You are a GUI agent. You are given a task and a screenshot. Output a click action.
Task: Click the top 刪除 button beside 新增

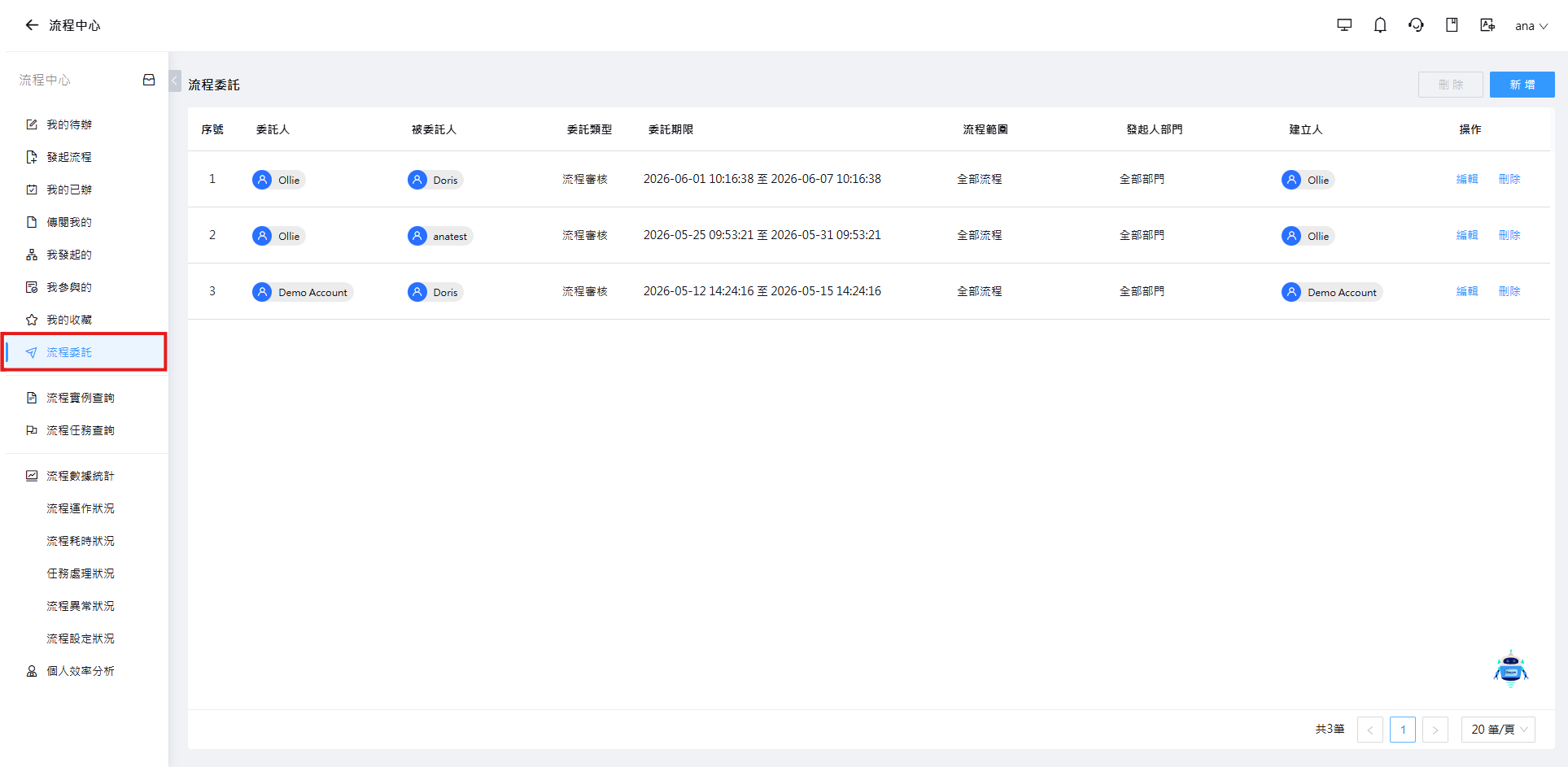(1450, 85)
